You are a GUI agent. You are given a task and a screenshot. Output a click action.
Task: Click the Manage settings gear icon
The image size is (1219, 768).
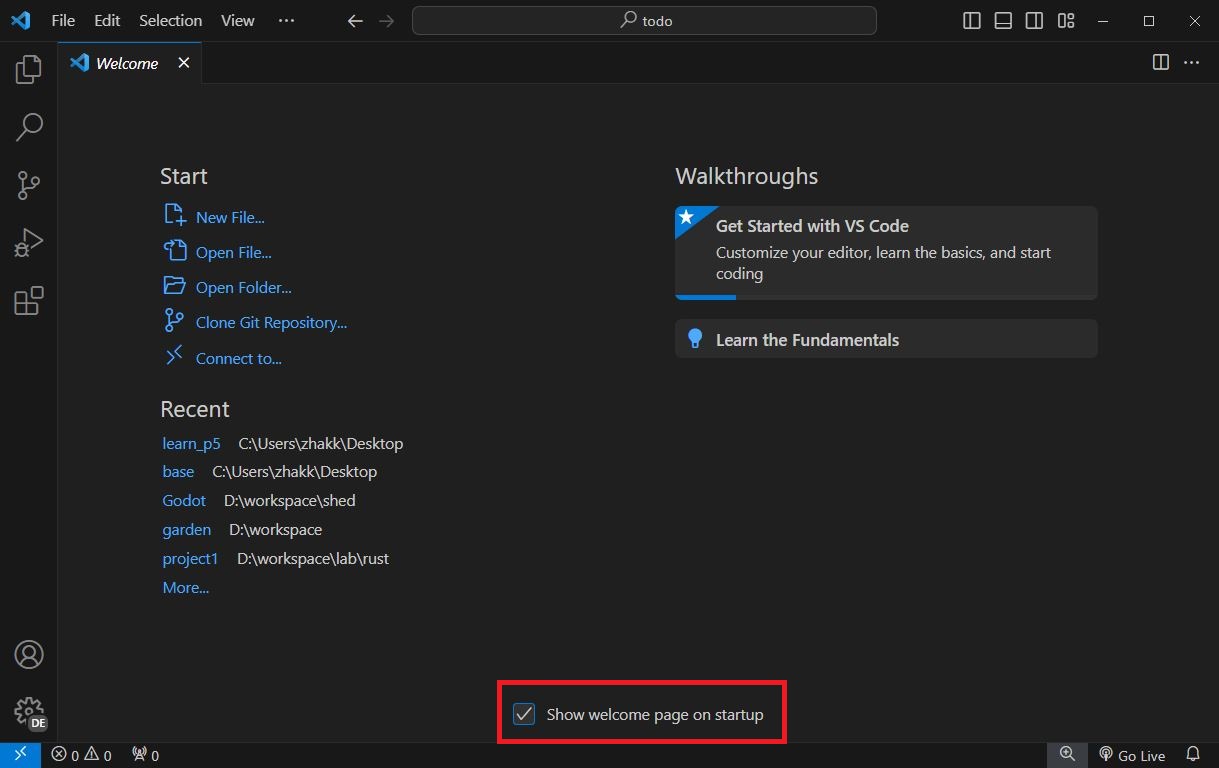(x=28, y=712)
